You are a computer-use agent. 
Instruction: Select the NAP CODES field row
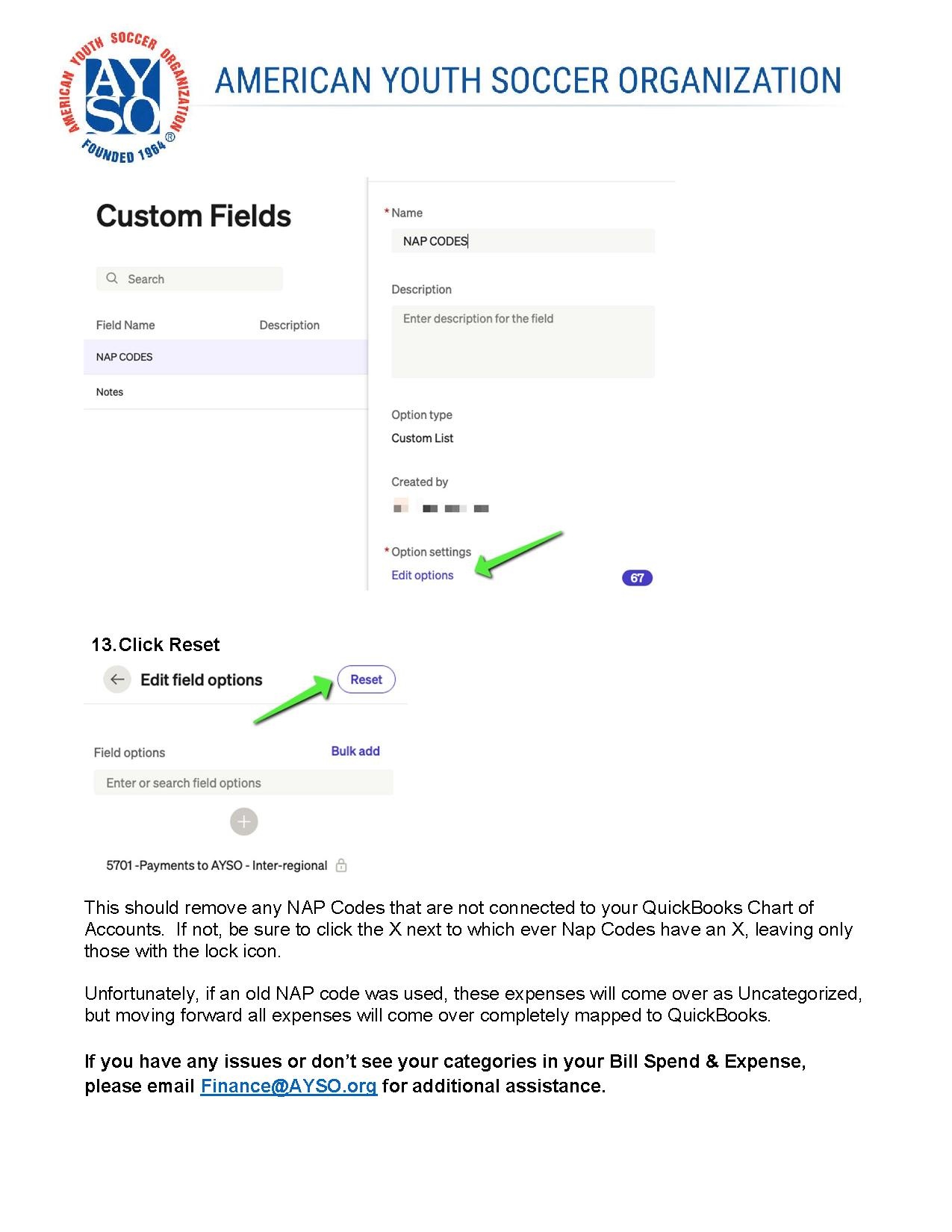tap(224, 357)
